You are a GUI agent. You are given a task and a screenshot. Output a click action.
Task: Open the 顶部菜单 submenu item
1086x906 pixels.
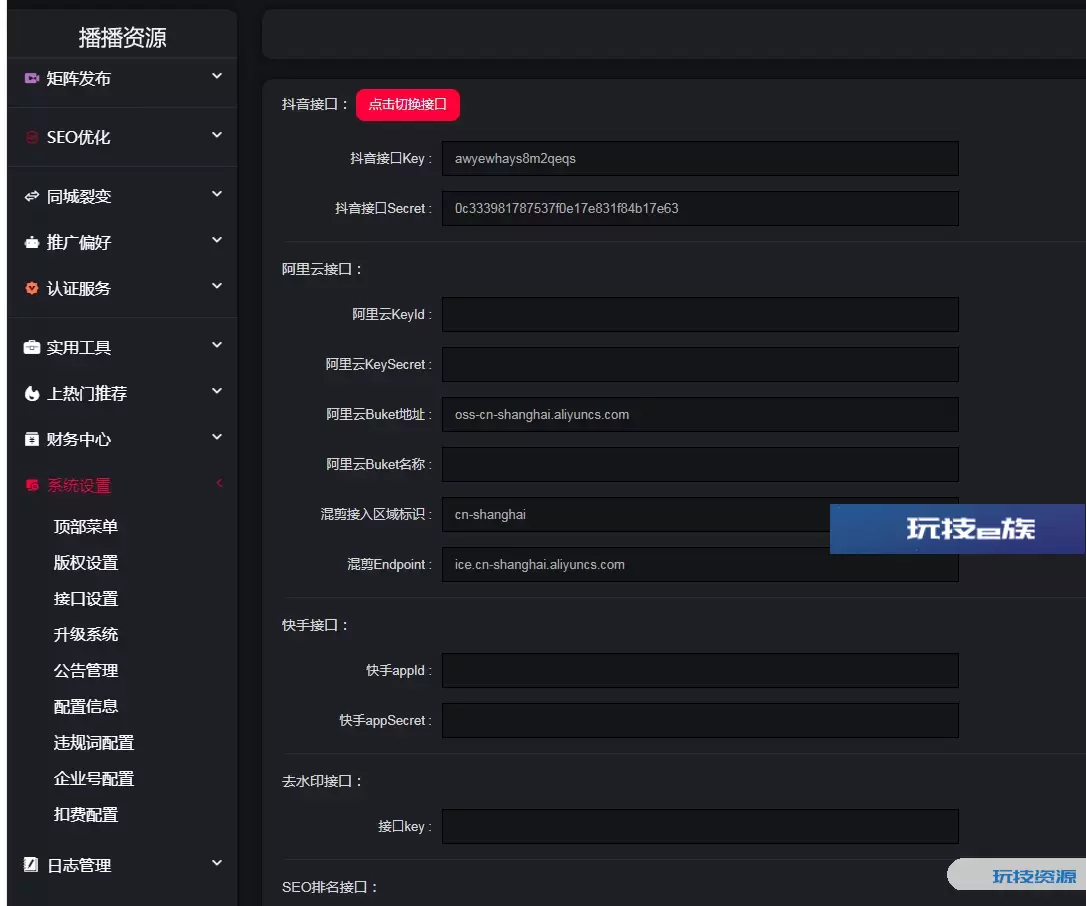point(86,526)
